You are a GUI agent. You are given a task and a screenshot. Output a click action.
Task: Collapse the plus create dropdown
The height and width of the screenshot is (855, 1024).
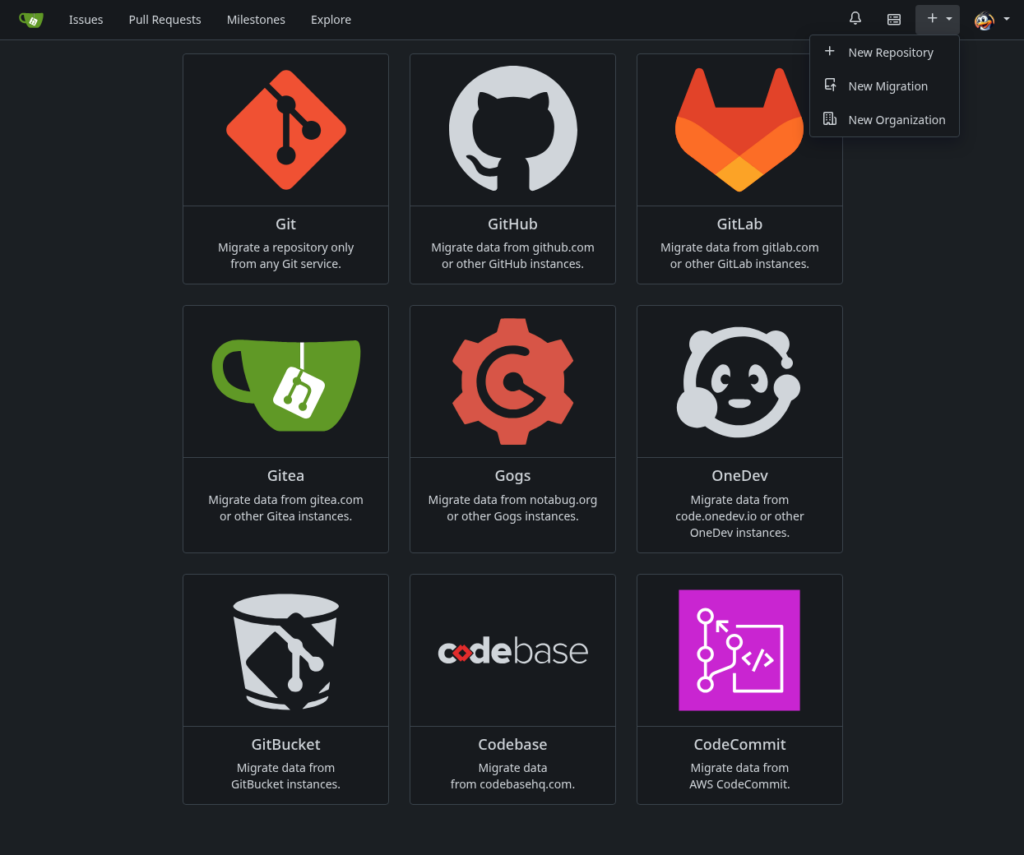[937, 19]
